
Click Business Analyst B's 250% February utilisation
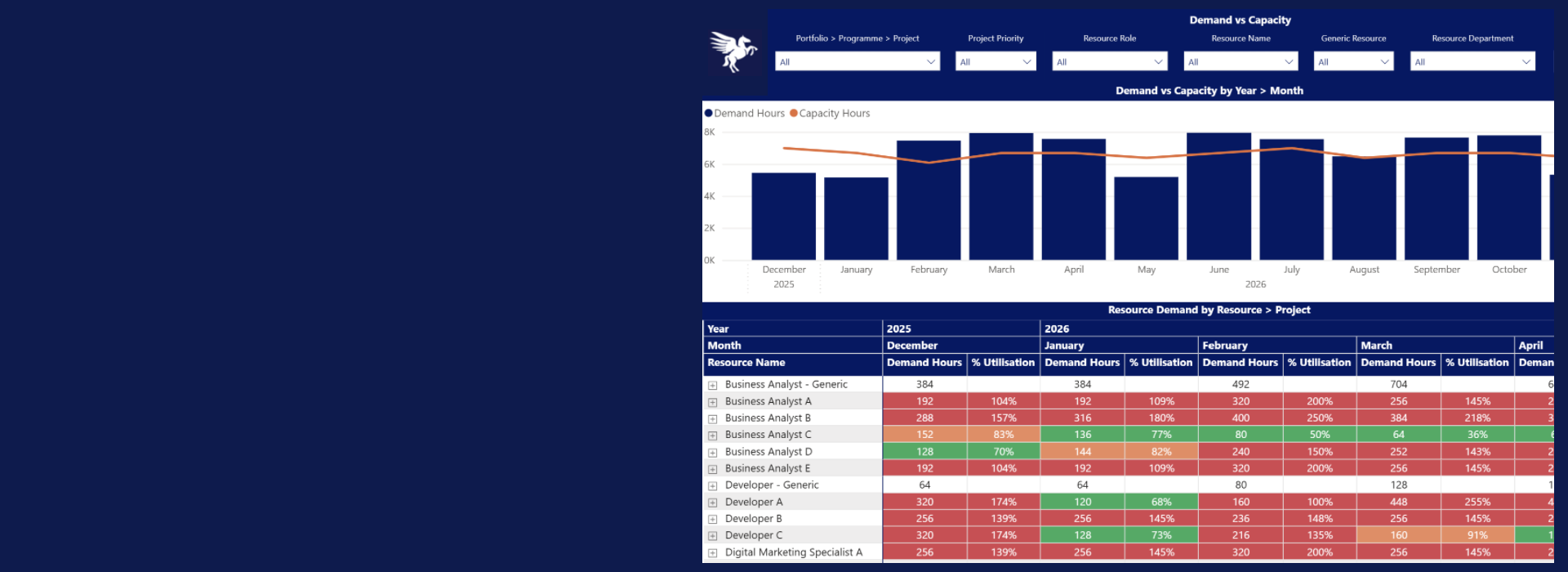1320,418
